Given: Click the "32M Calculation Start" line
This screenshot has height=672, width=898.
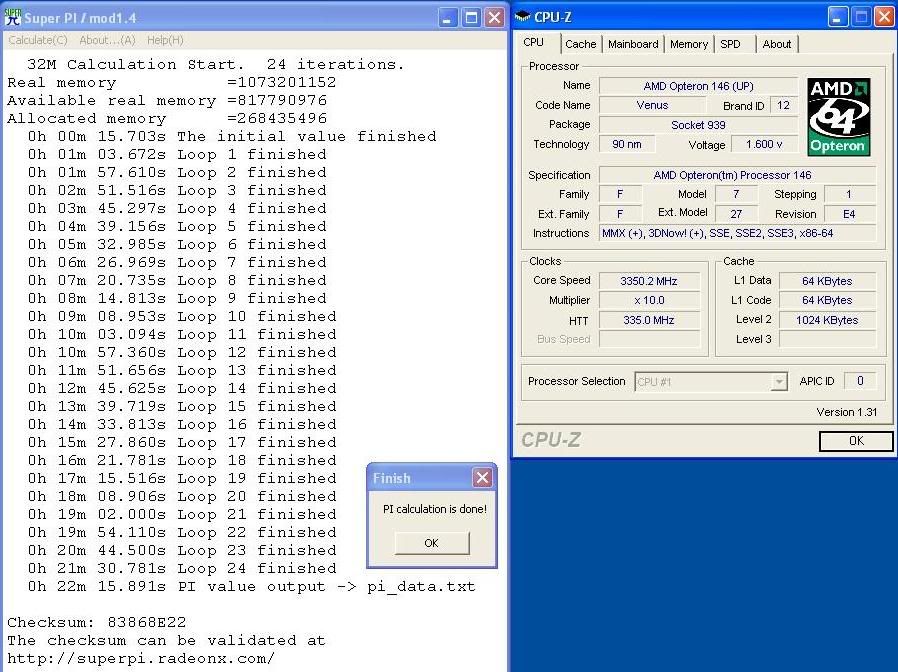Looking at the screenshot, I should click(215, 64).
